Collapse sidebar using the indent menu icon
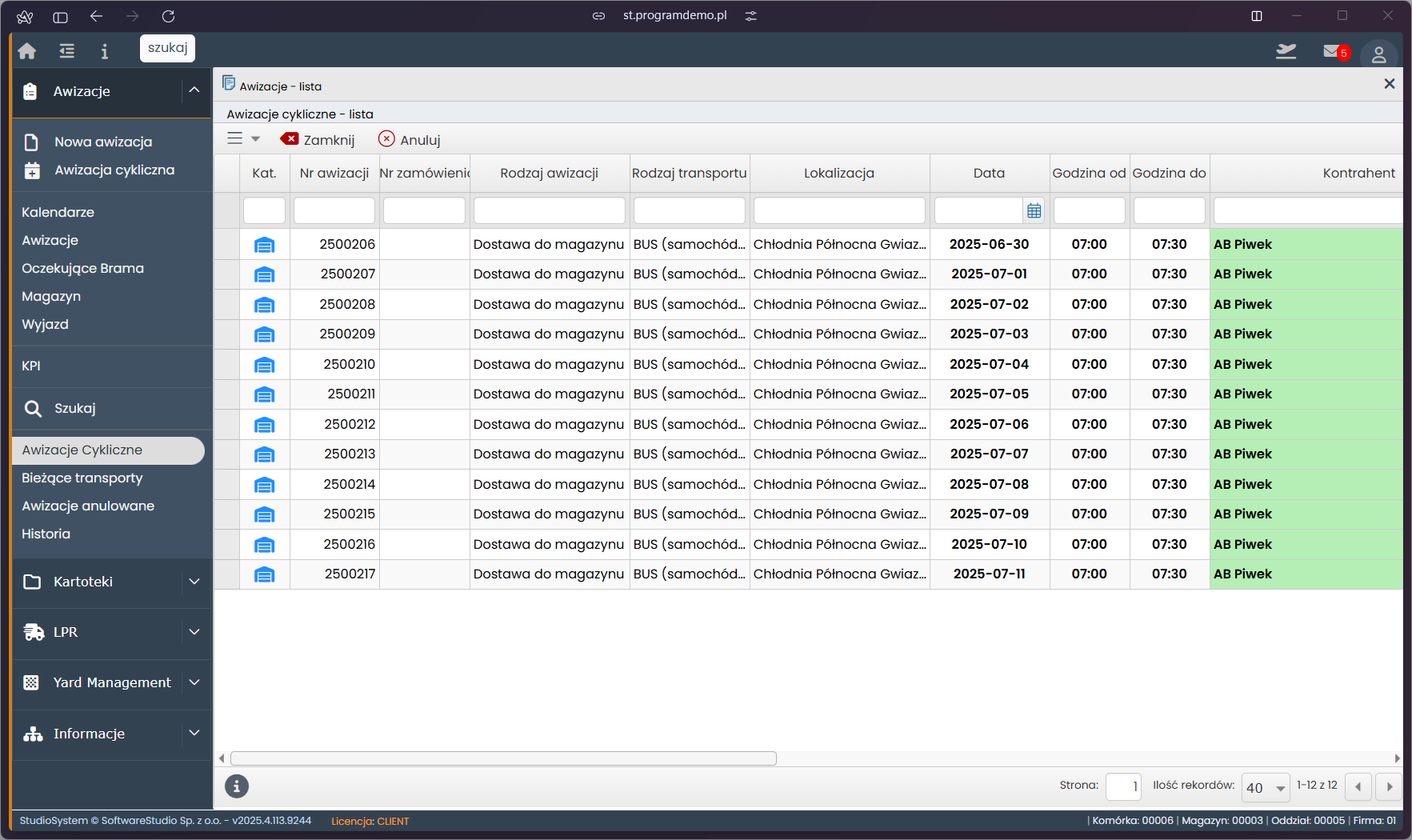 [x=66, y=51]
